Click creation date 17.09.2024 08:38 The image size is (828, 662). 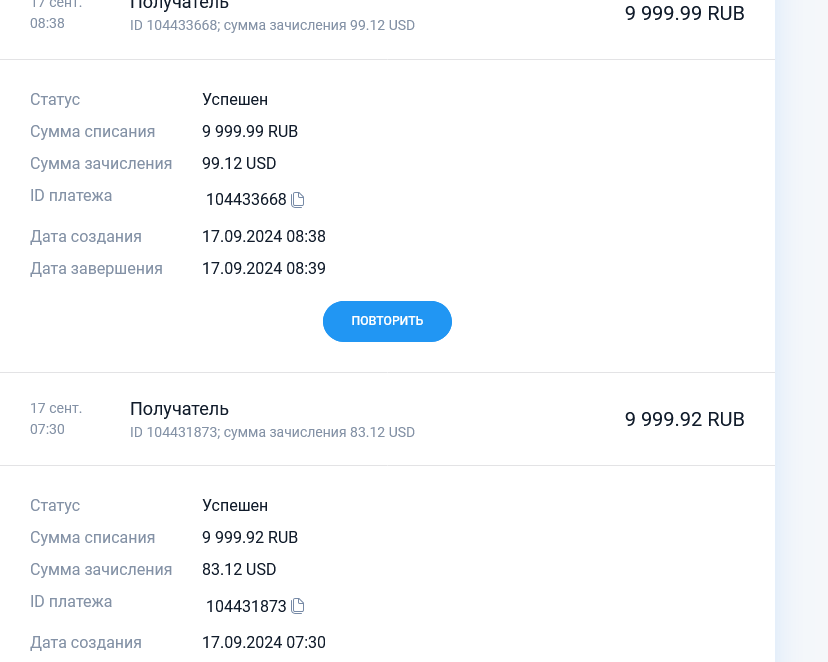(x=264, y=237)
